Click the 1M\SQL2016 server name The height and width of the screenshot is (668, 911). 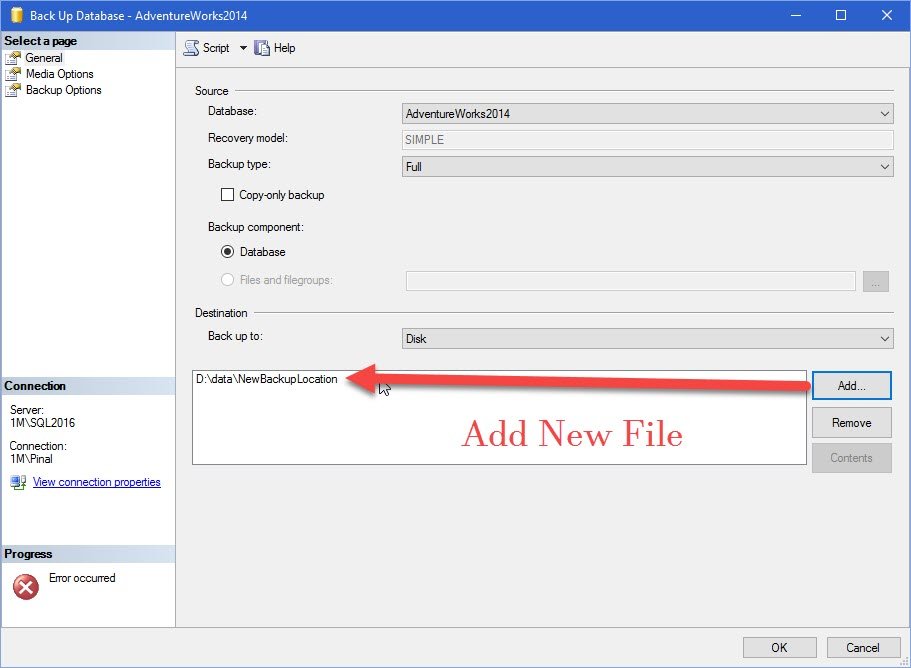(x=42, y=423)
